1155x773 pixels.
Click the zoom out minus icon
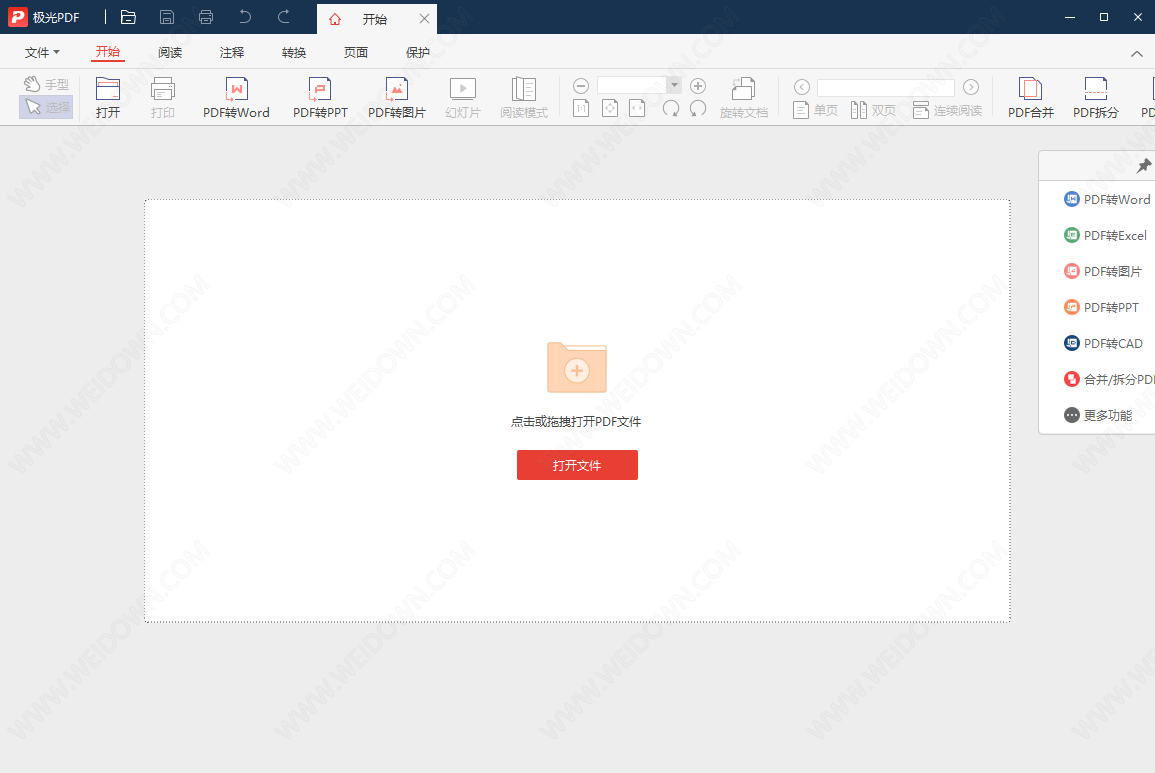click(581, 86)
